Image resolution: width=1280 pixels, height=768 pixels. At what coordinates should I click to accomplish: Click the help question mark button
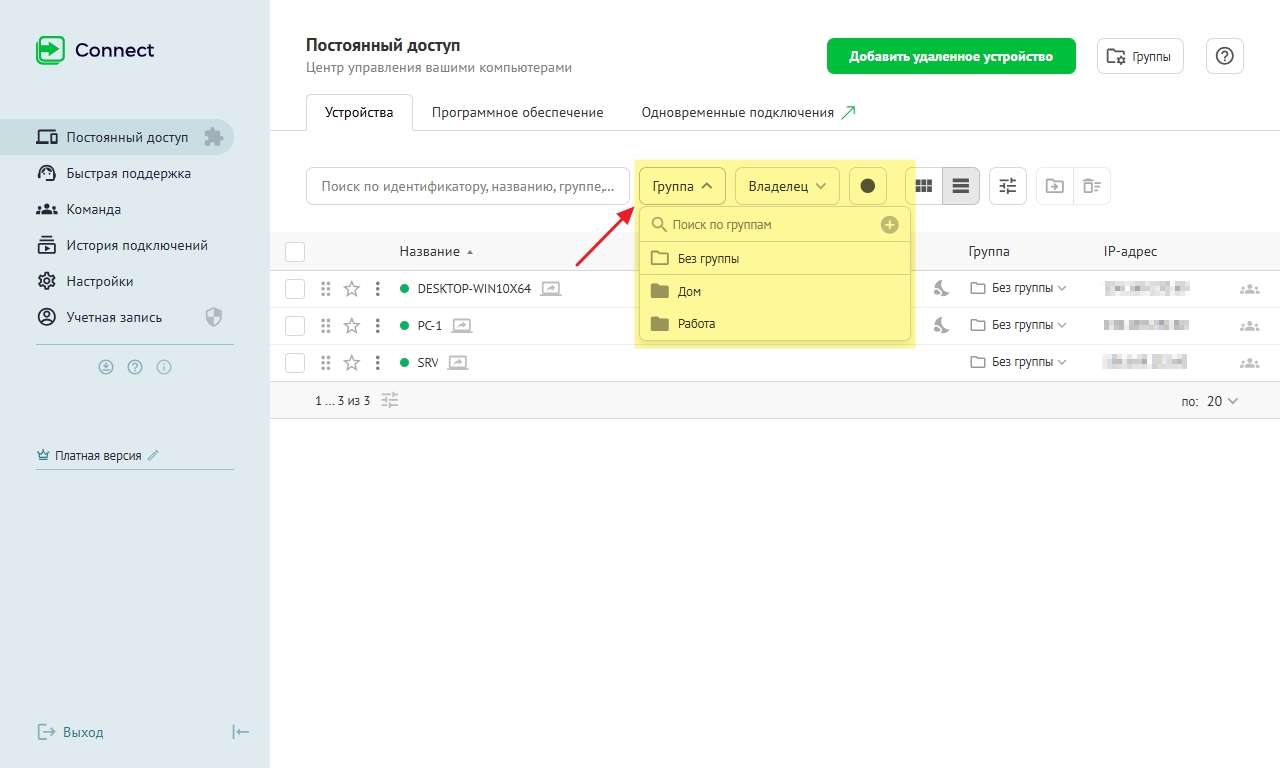pos(1224,57)
